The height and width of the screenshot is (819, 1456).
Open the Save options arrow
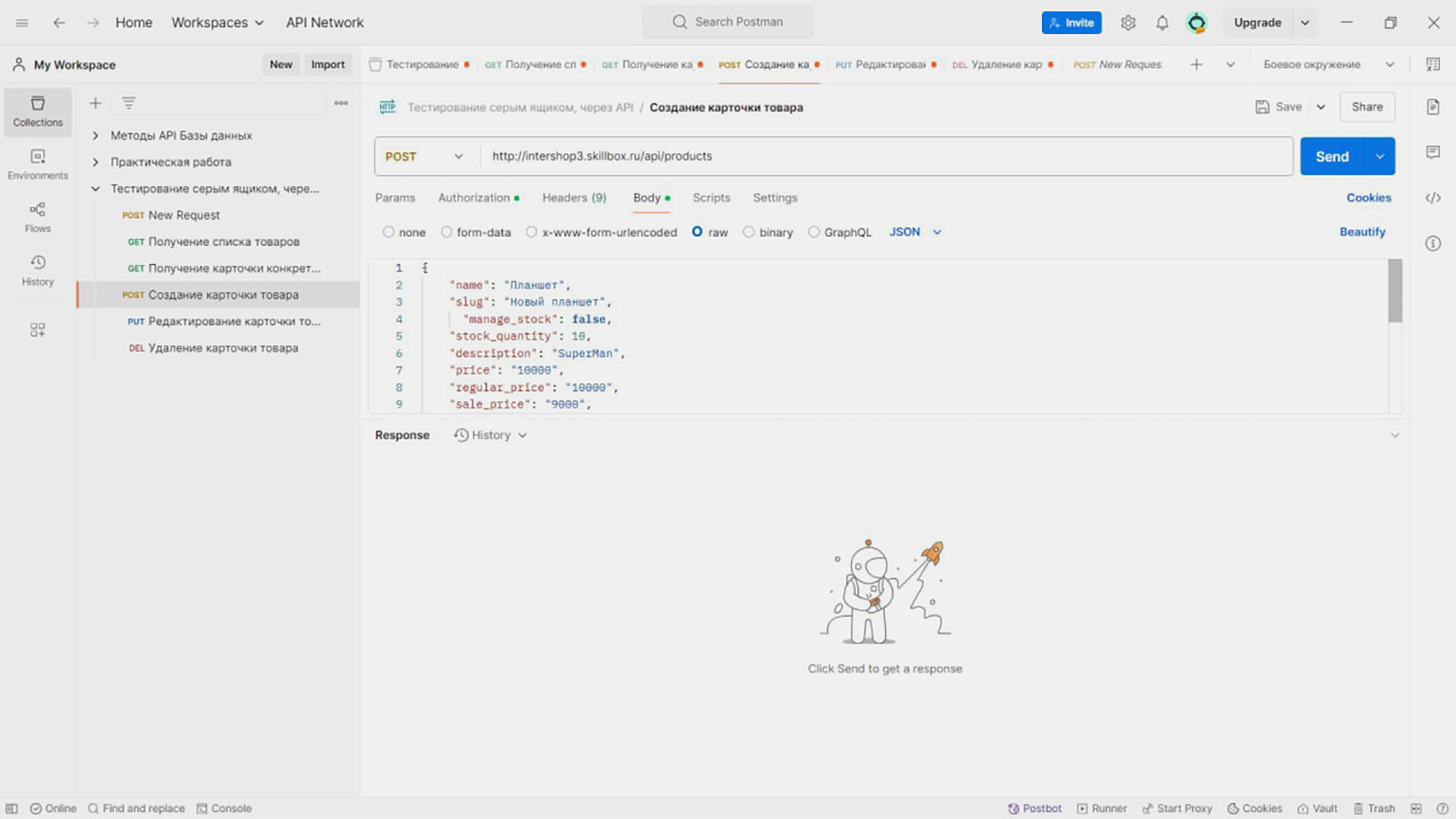[x=1321, y=107]
